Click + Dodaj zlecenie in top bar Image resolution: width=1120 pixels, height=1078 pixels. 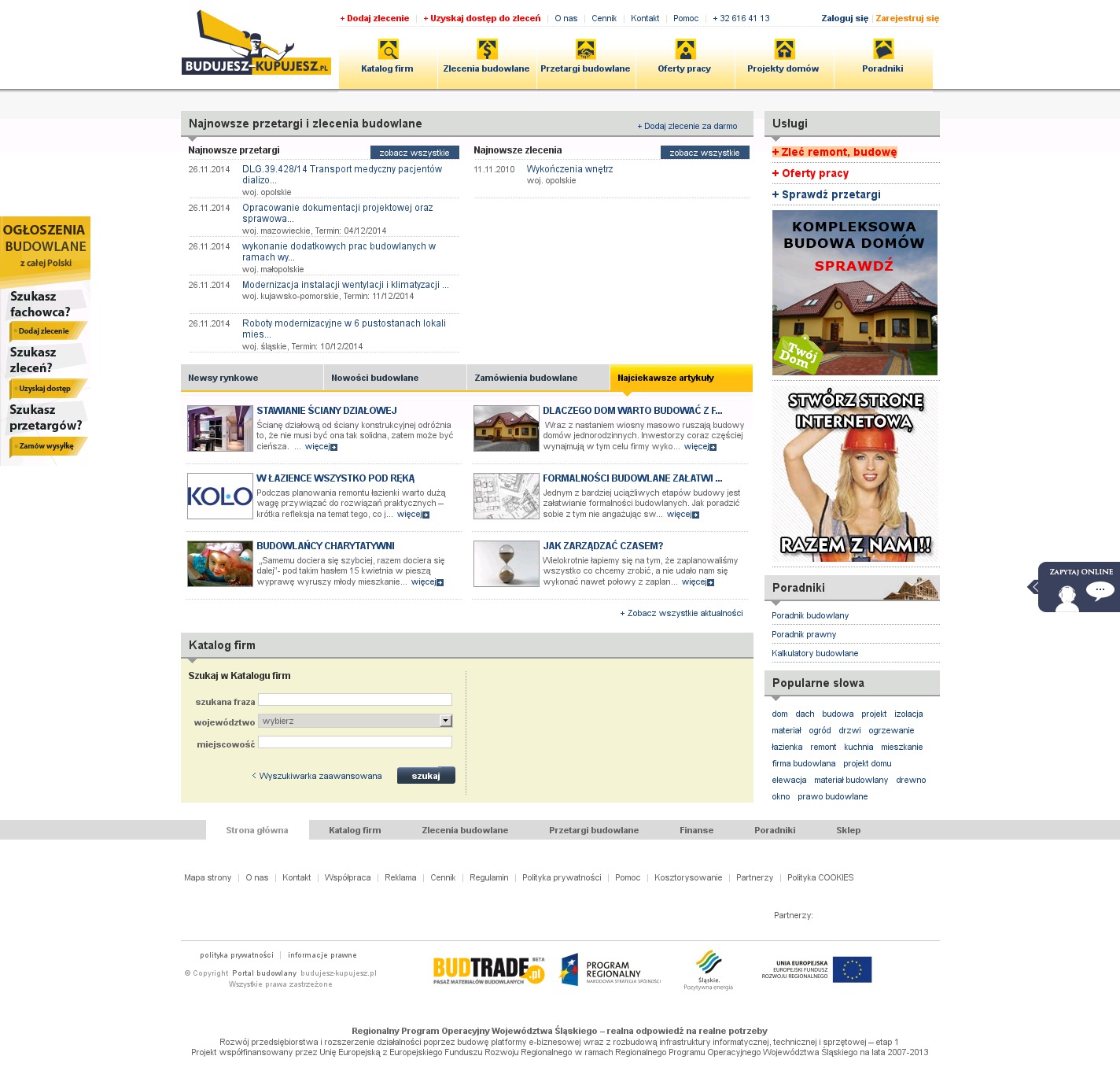click(x=374, y=18)
